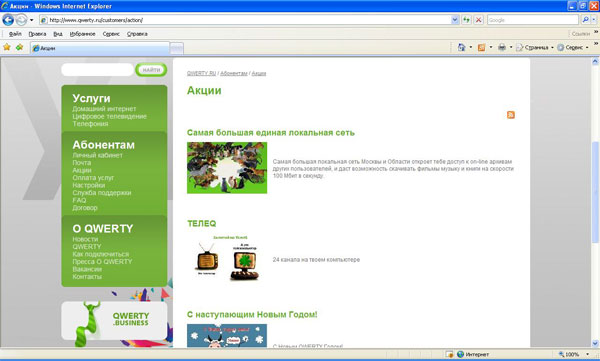This screenshot has height=361, width=600.
Task: Click the Add to Favorites star-plus icon
Action: click(20, 47)
